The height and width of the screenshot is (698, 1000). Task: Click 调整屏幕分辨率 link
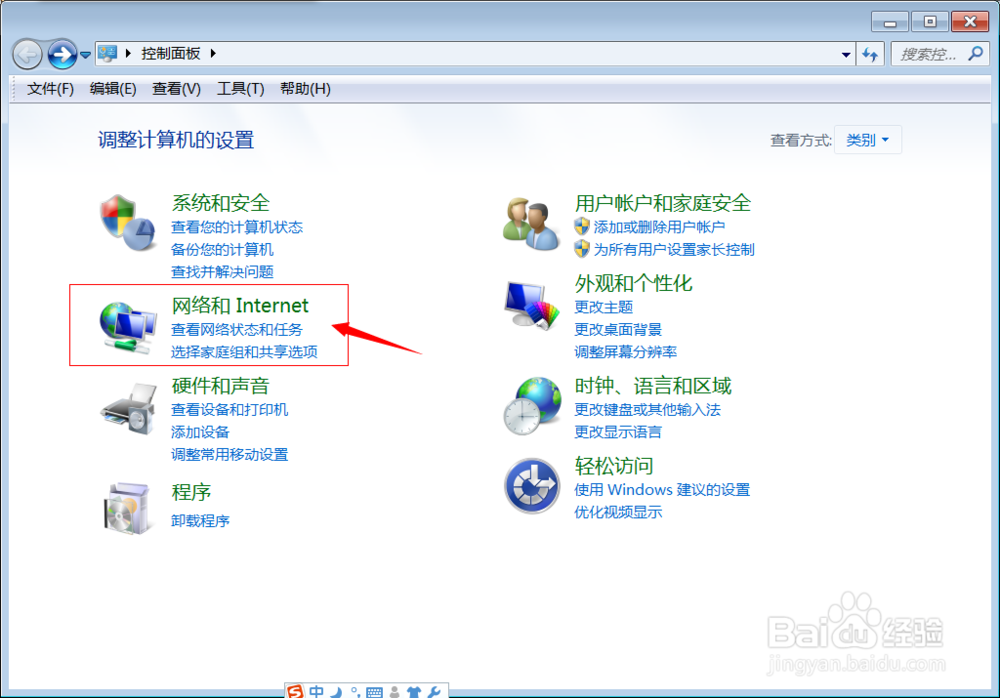[x=625, y=352]
